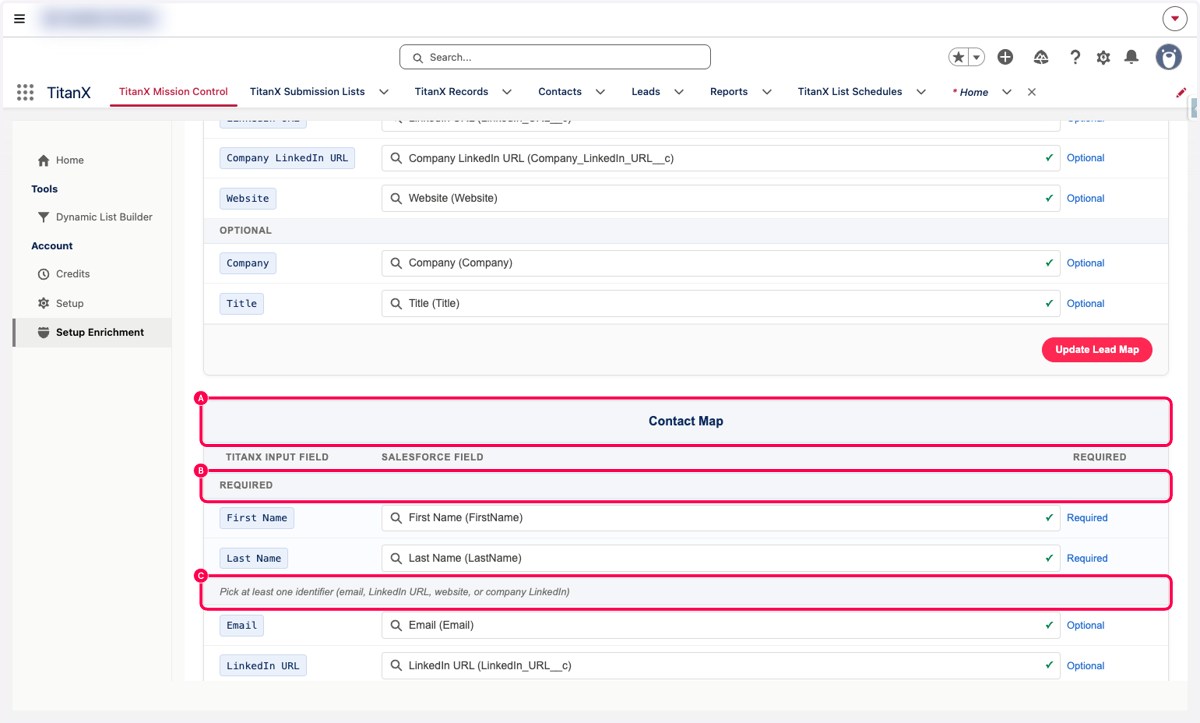Image resolution: width=1200 pixels, height=723 pixels.
Task: Open the user profile avatar
Action: [x=1168, y=57]
